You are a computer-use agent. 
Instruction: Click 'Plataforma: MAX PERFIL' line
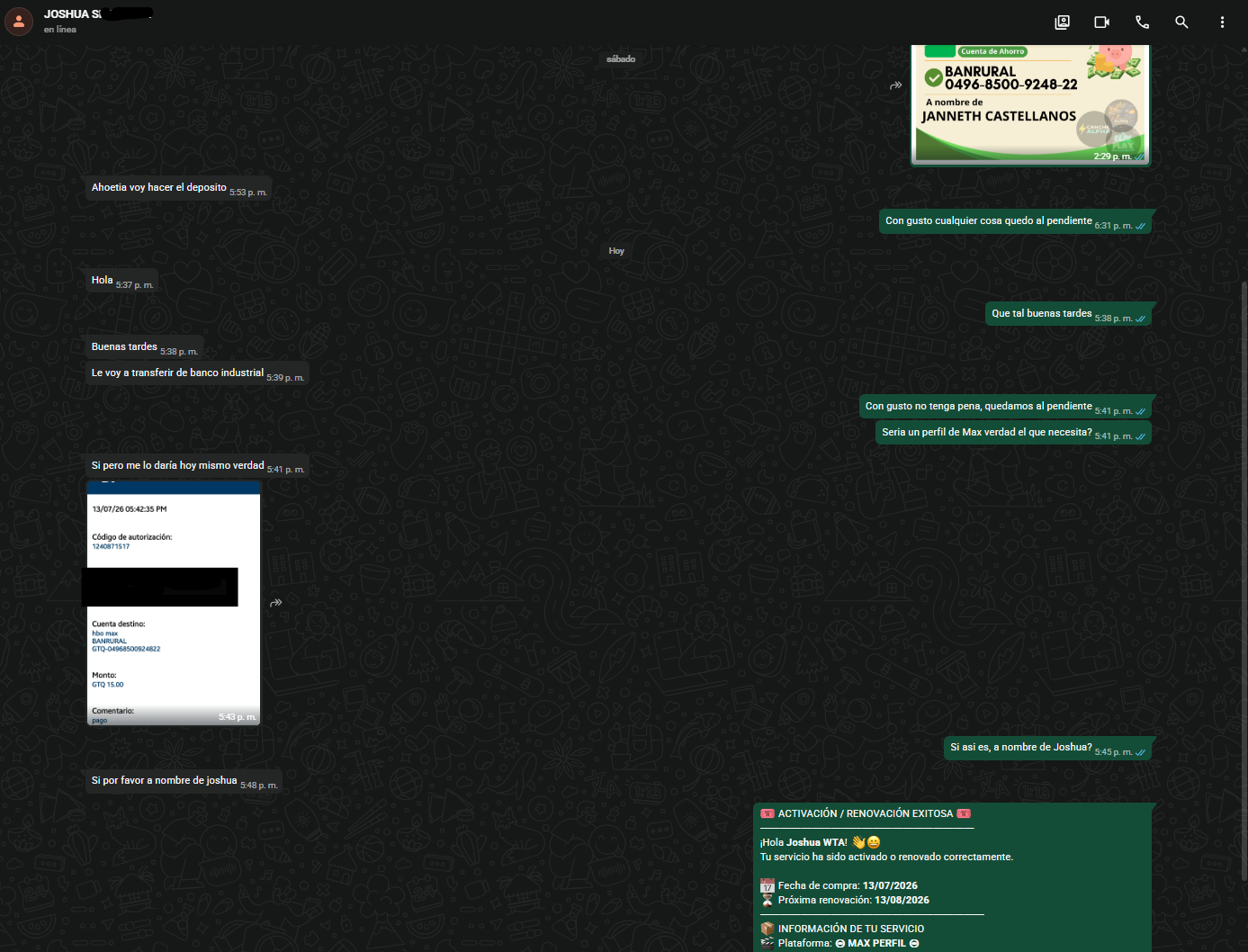840,944
